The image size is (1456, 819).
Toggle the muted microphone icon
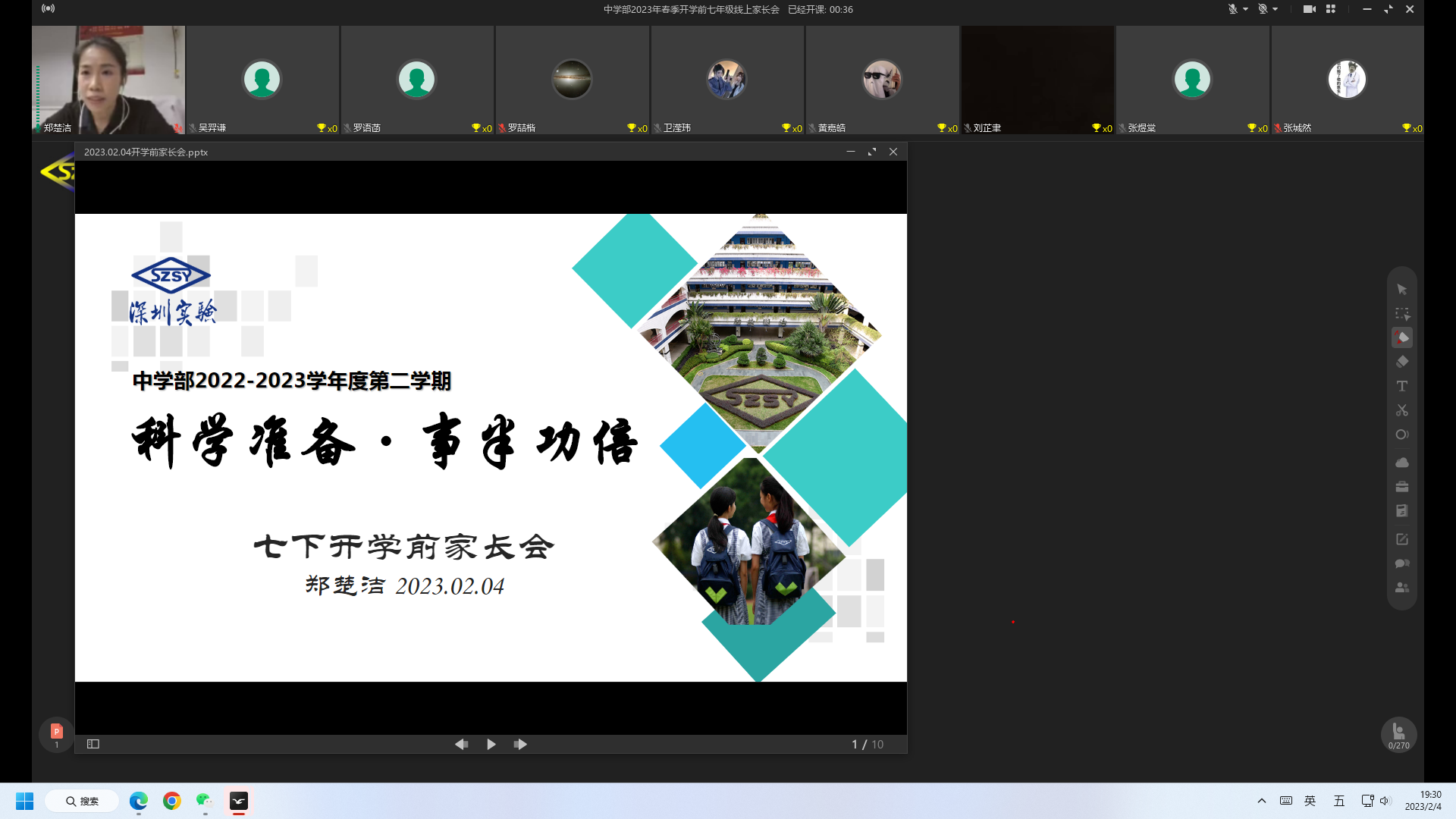click(1232, 9)
